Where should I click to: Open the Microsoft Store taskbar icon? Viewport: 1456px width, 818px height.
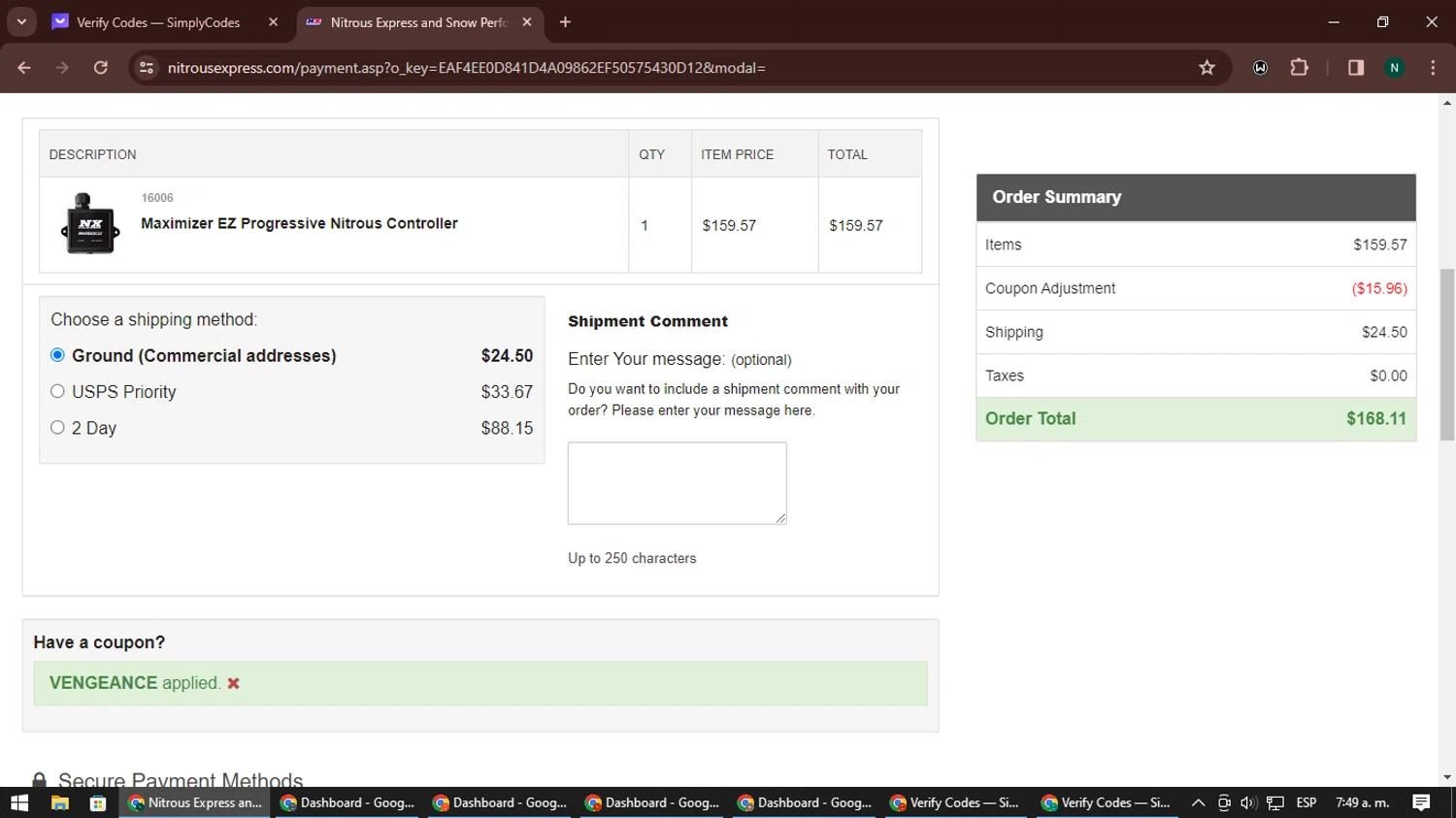98,802
